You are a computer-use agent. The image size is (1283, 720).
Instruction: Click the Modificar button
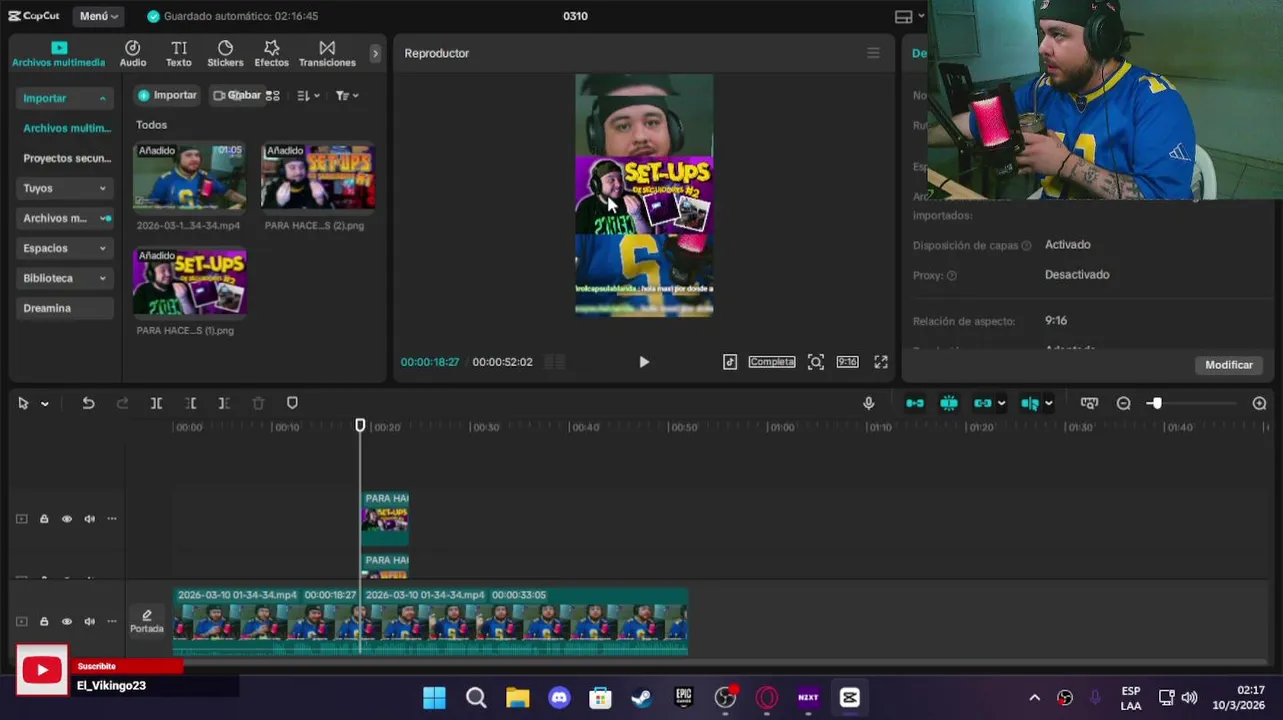(x=1229, y=365)
